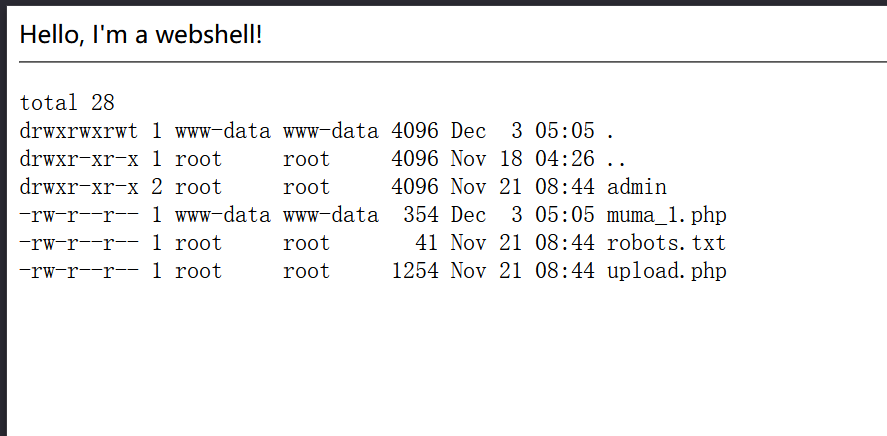Click the "total 28" line
Screen dimensions: 887x436
tap(67, 102)
